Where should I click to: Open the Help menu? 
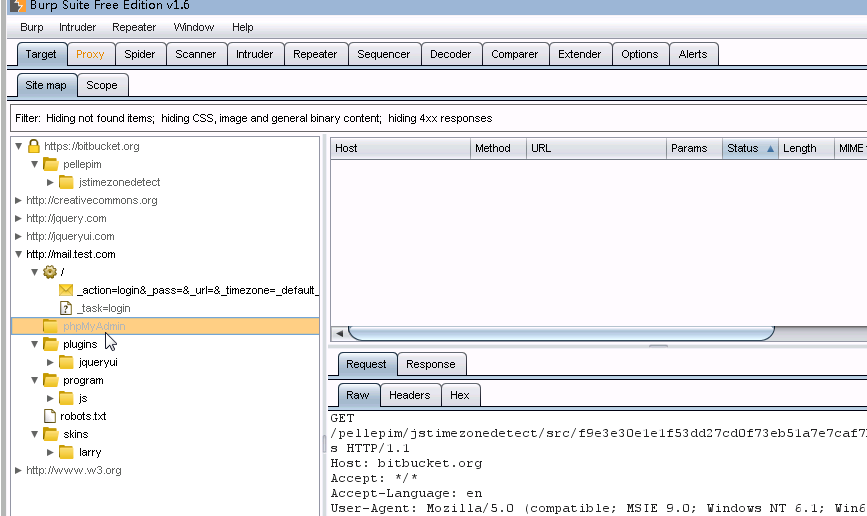point(242,27)
